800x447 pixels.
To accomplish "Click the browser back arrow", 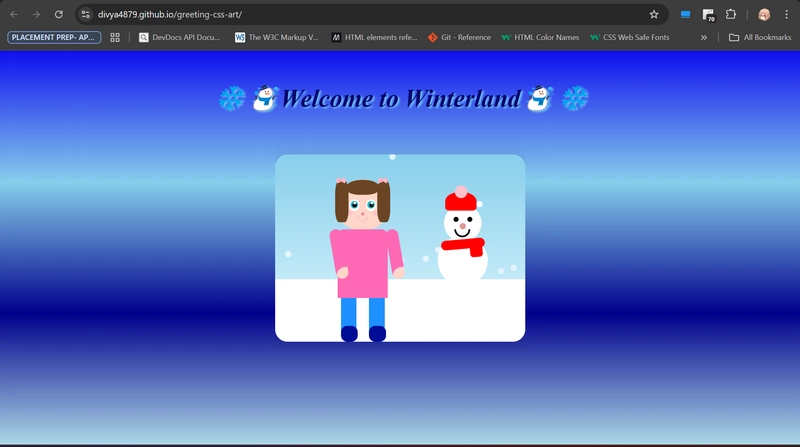I will pyautogui.click(x=14, y=15).
